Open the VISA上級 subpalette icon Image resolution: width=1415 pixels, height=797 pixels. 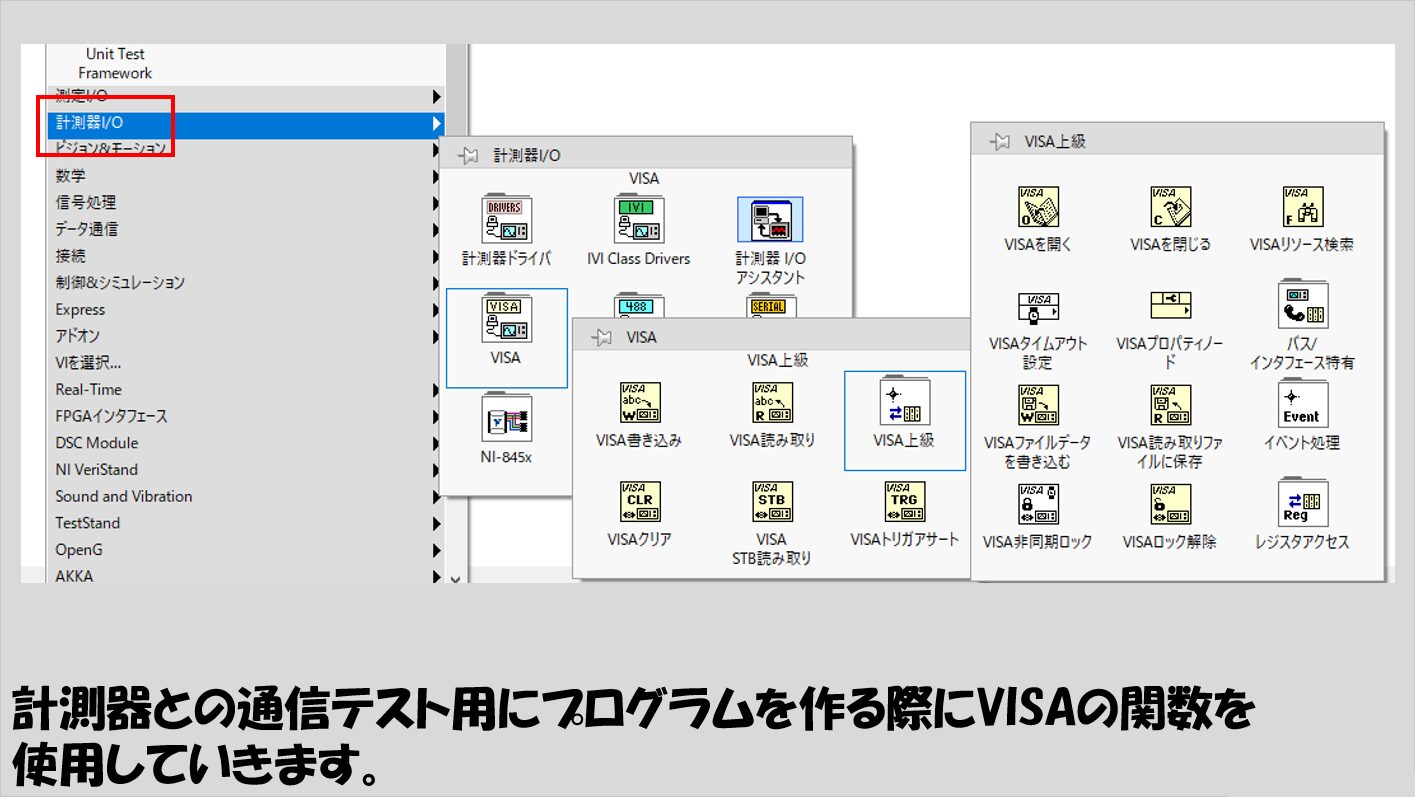pyautogui.click(x=903, y=401)
